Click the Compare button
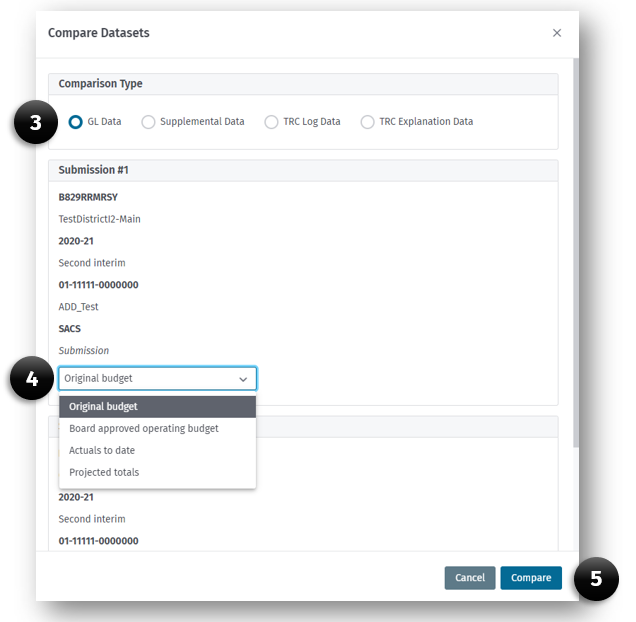636x622 pixels. [x=531, y=578]
